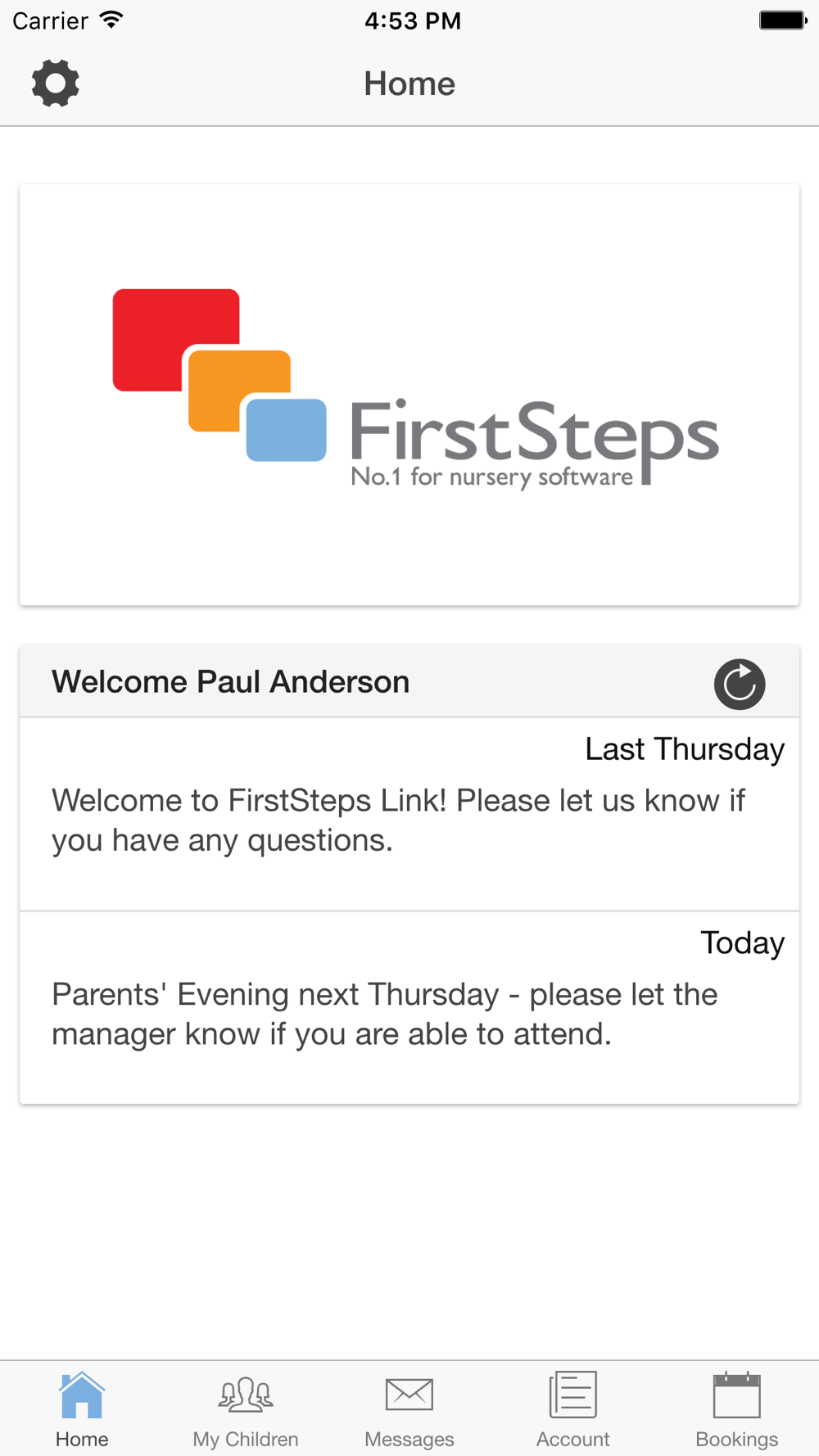Open settings via the gear icon

[56, 83]
